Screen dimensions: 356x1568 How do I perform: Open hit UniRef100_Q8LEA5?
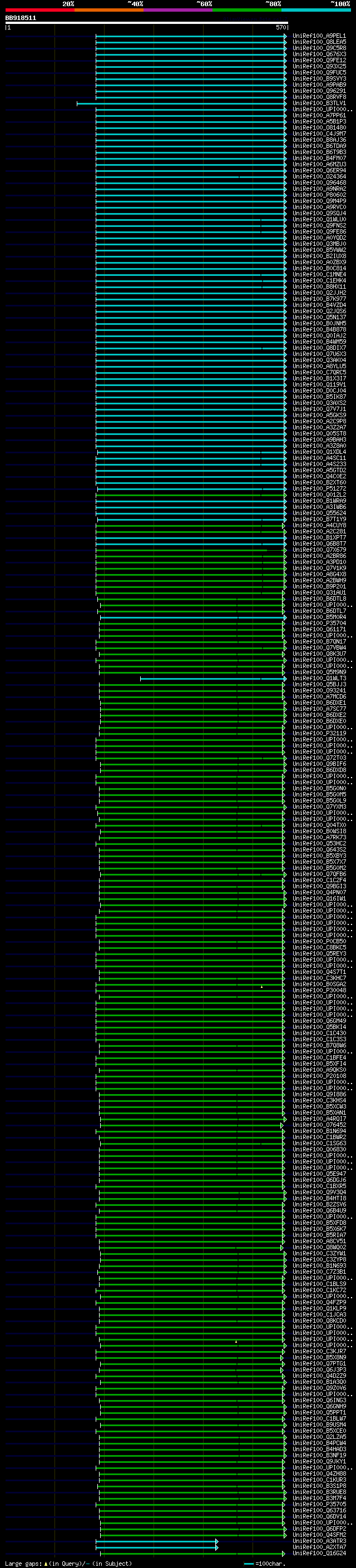click(x=319, y=42)
